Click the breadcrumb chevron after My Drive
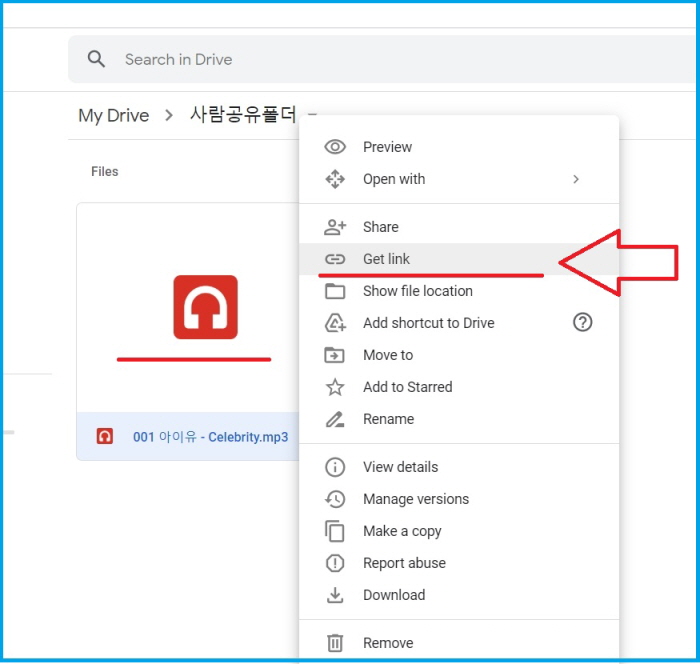The width and height of the screenshot is (700, 664). 169,116
